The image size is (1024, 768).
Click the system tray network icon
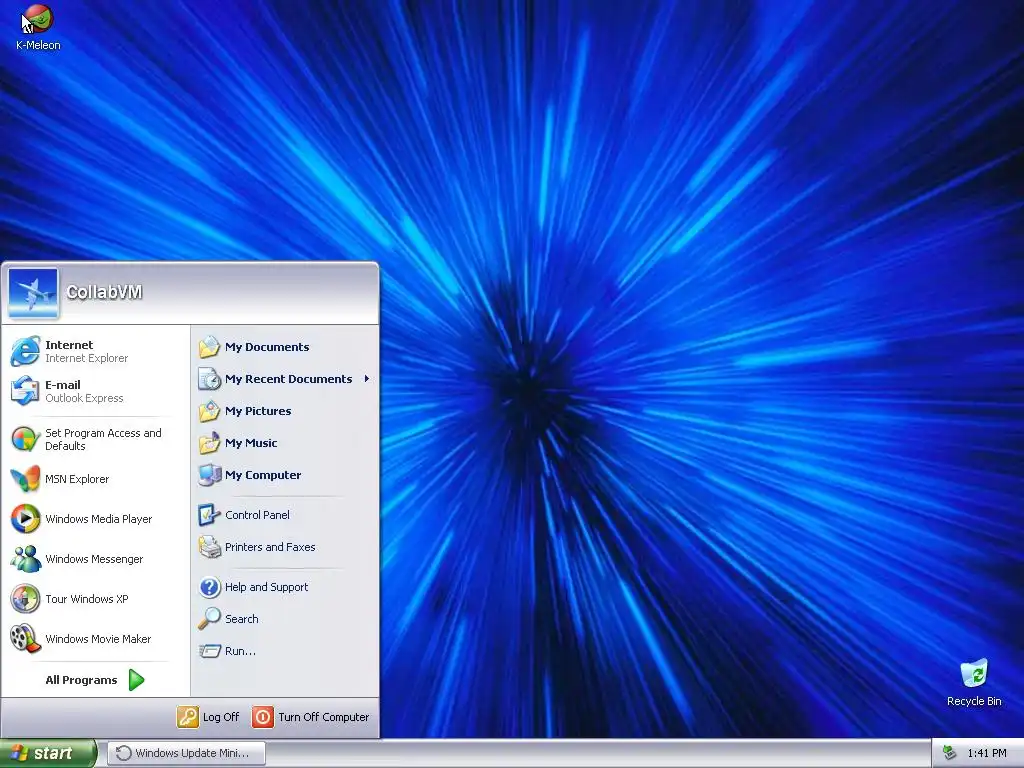click(x=950, y=753)
